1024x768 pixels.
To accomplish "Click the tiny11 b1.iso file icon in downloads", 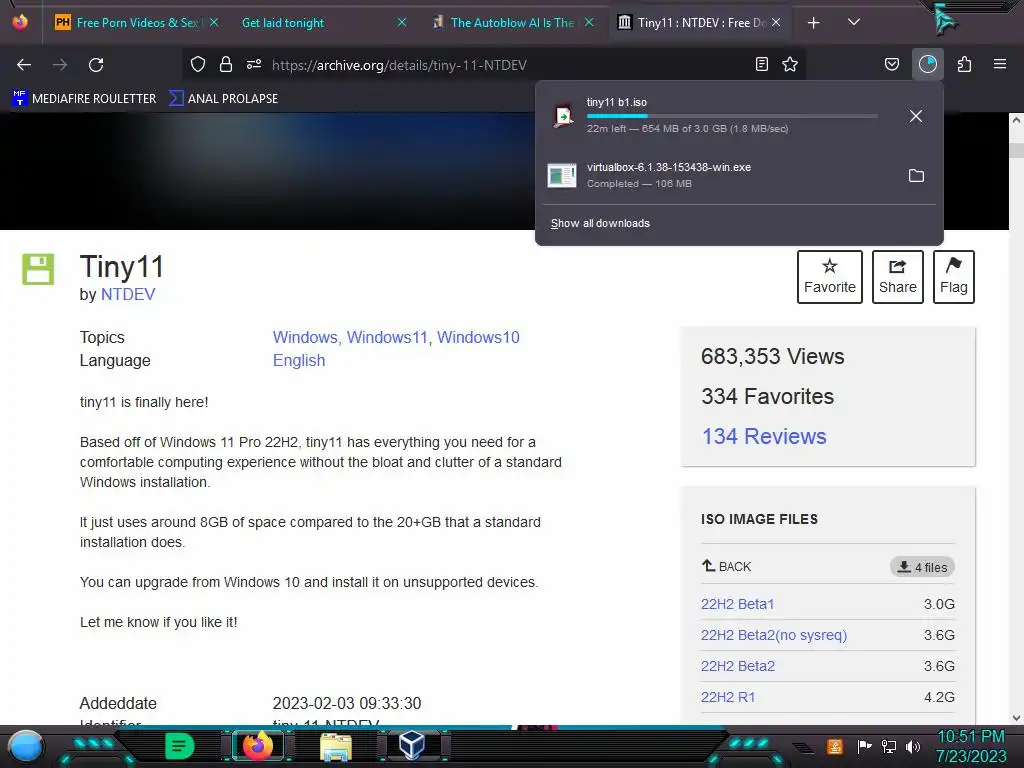I will 563,116.
